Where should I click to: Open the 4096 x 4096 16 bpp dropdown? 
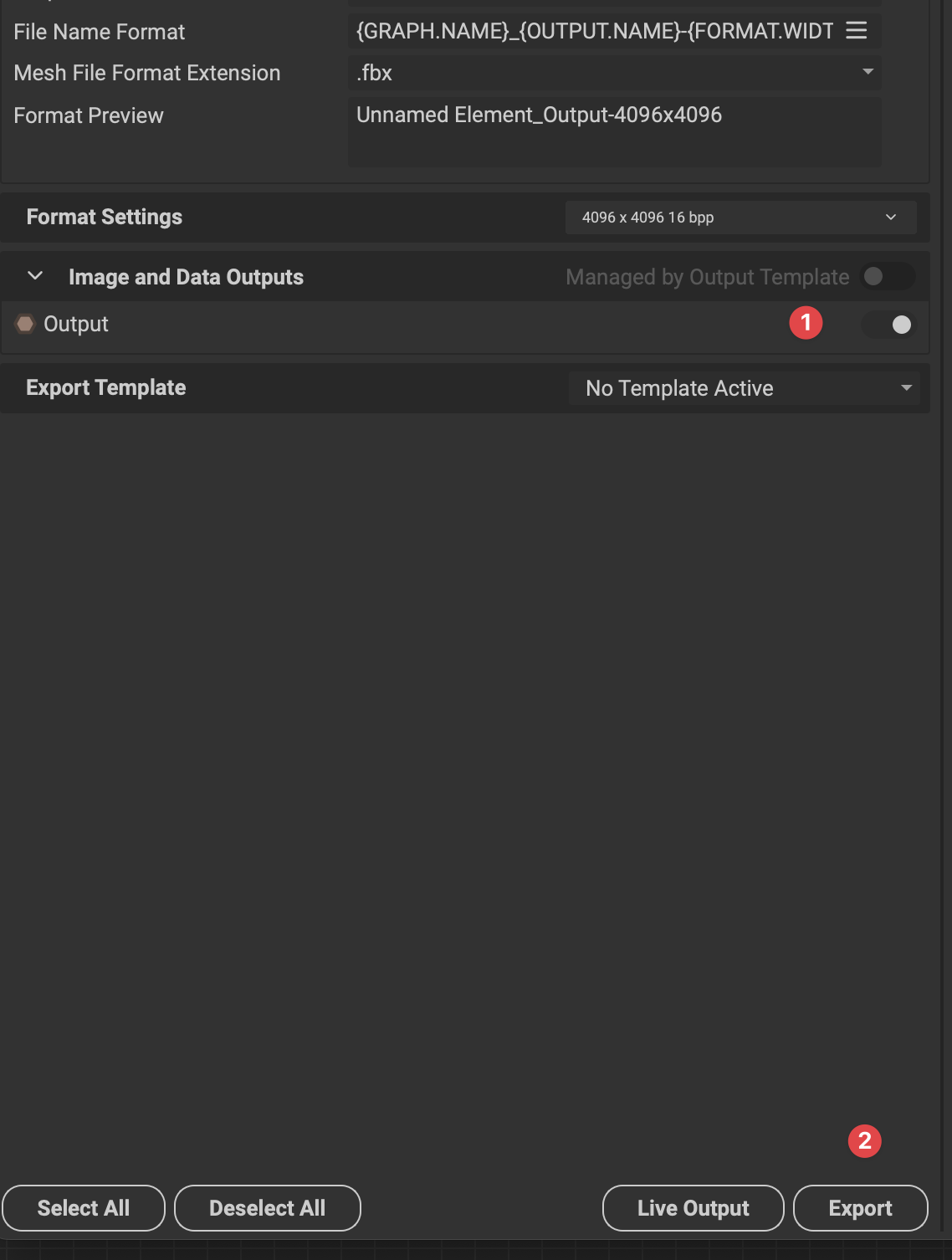[x=740, y=218]
